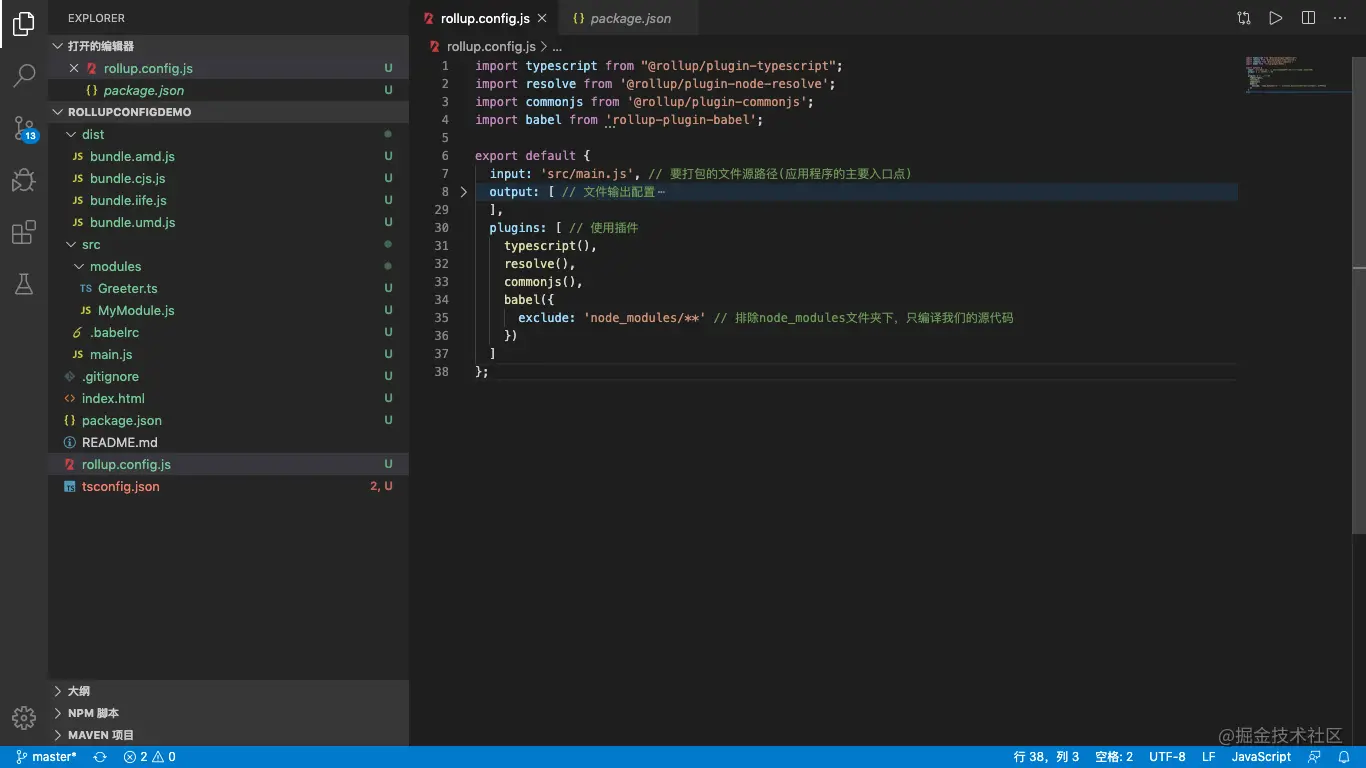The image size is (1366, 768).
Task: Open the Testing flask icon view
Action: (x=24, y=285)
